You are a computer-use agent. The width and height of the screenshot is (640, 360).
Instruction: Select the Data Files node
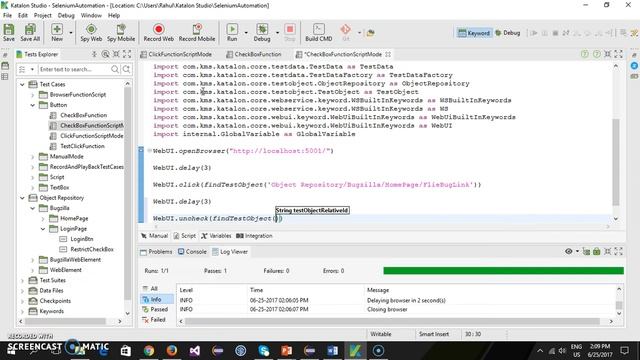click(x=51, y=291)
